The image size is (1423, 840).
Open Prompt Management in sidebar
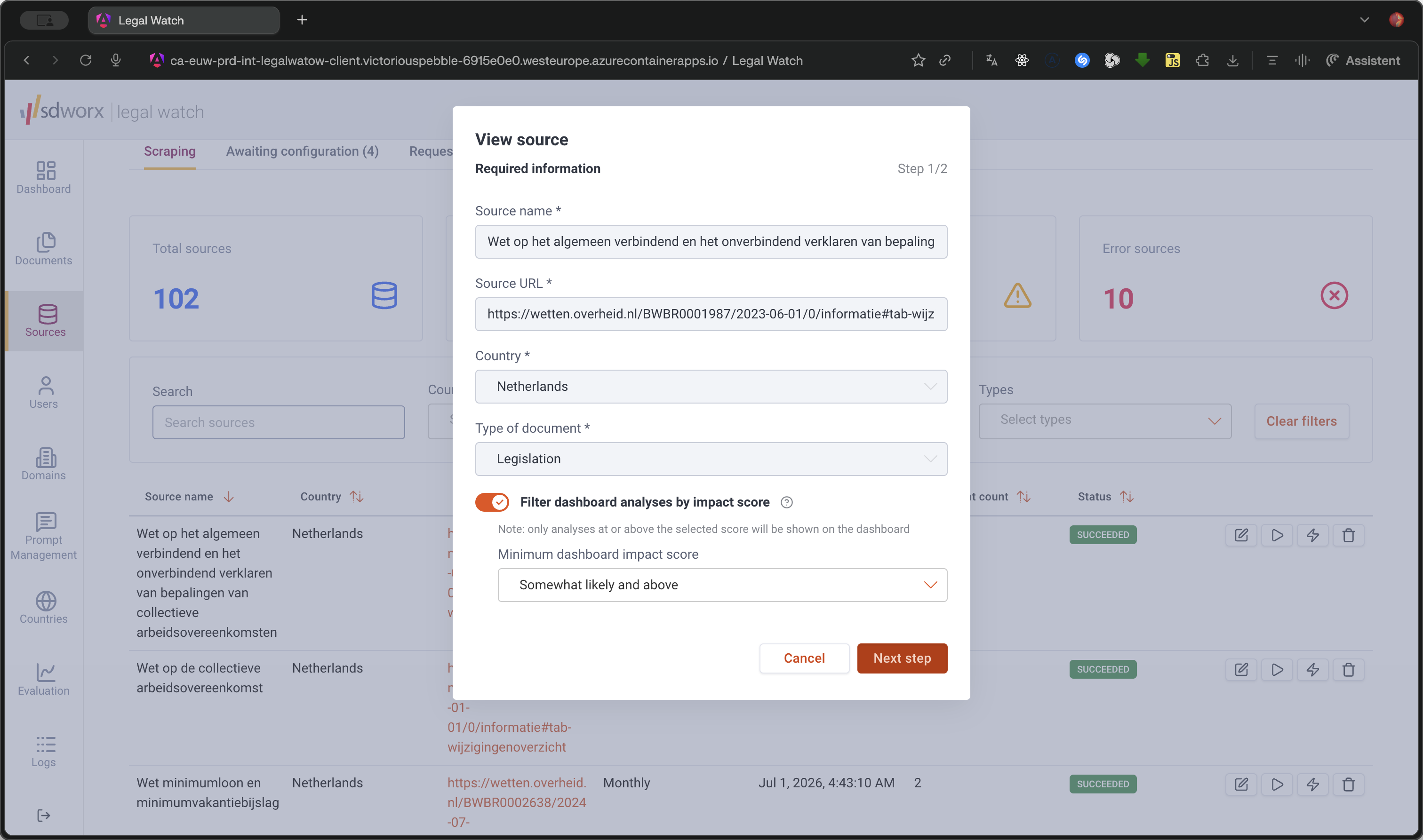[44, 536]
